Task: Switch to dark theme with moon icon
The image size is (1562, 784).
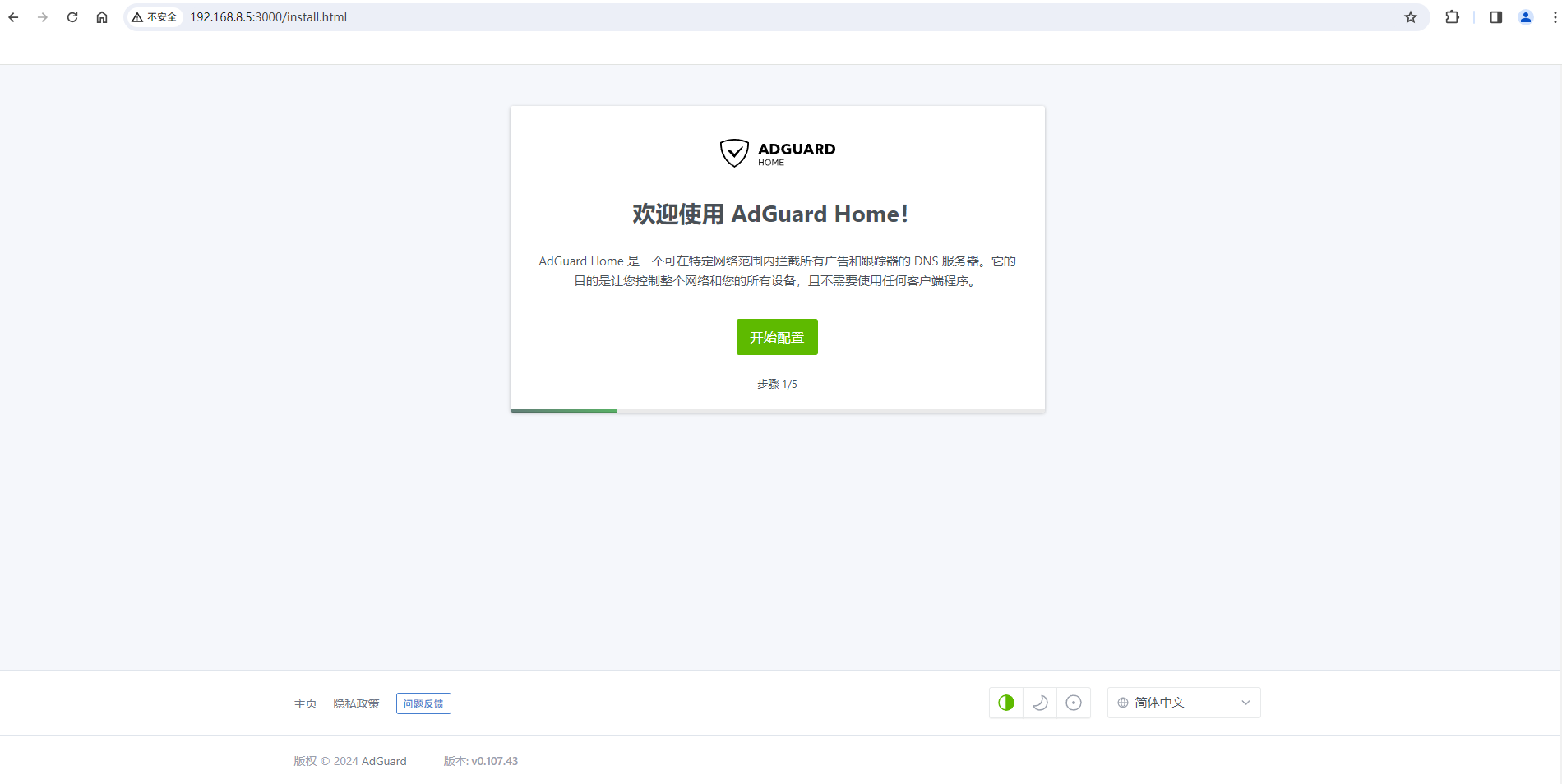Action: [x=1040, y=703]
